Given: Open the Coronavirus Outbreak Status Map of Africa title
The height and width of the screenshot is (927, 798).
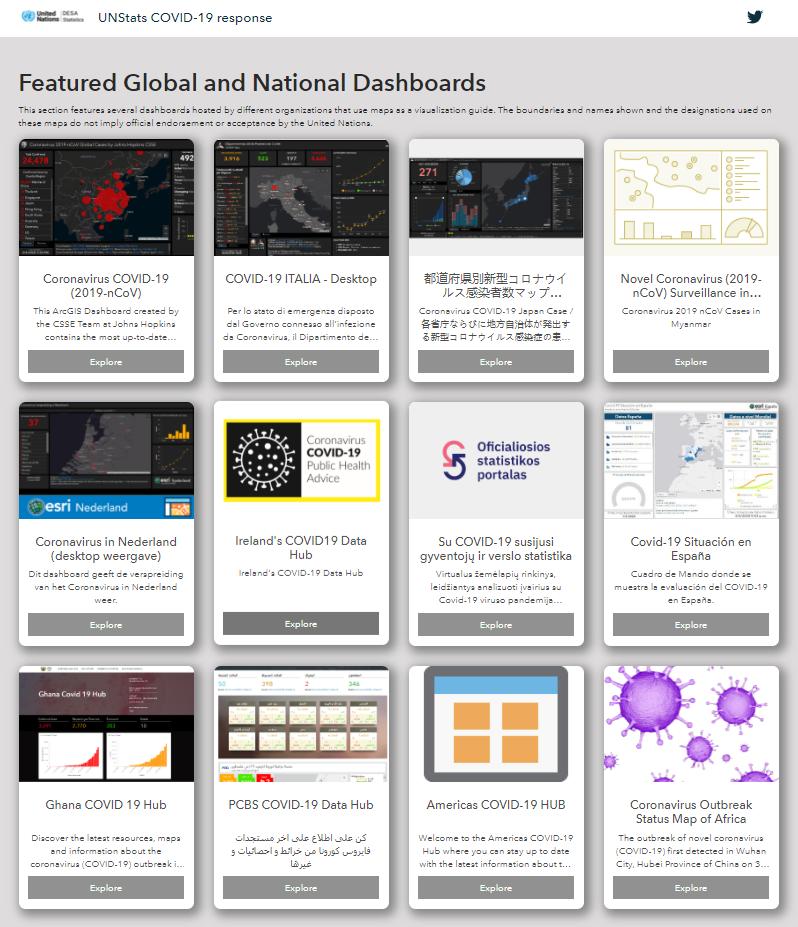Looking at the screenshot, I should tap(691, 812).
